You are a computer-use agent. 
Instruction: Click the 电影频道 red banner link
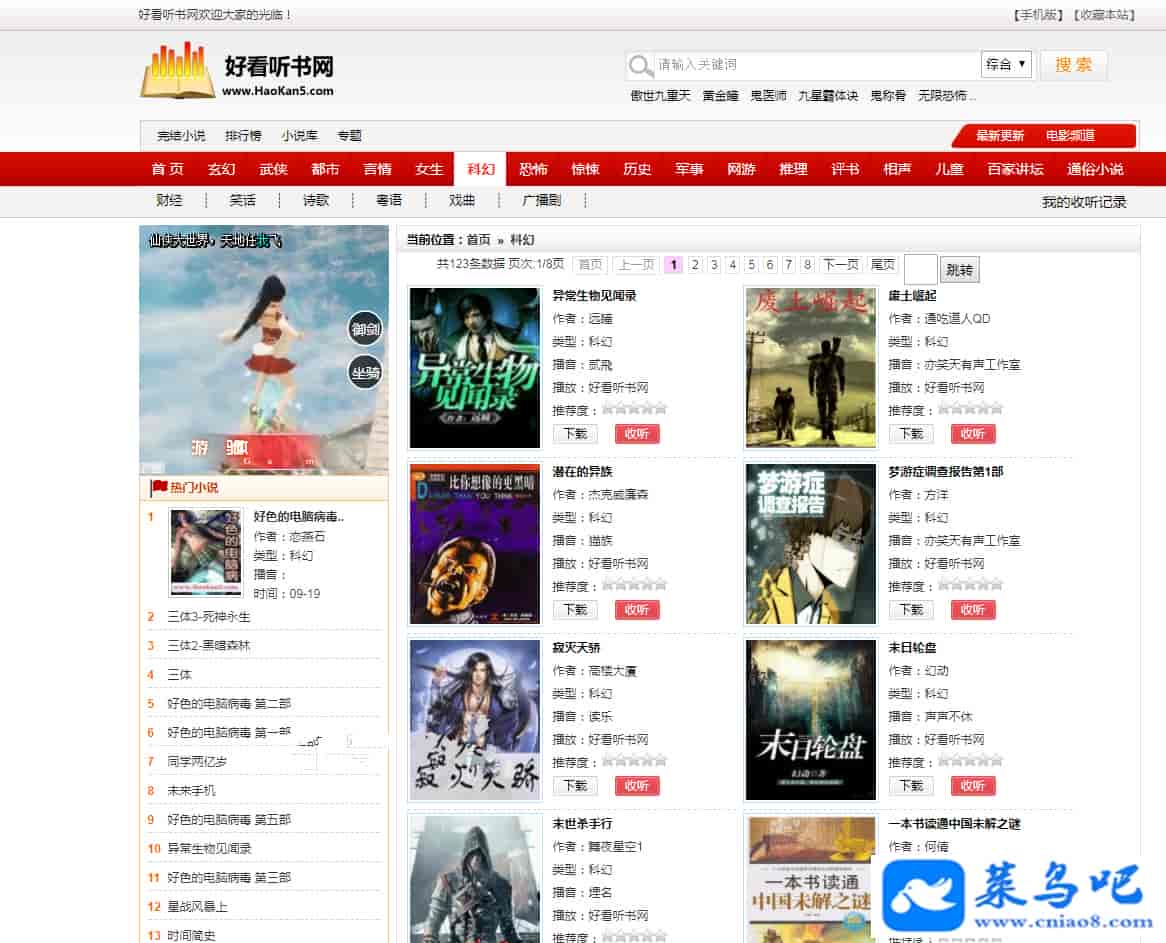(x=1069, y=135)
